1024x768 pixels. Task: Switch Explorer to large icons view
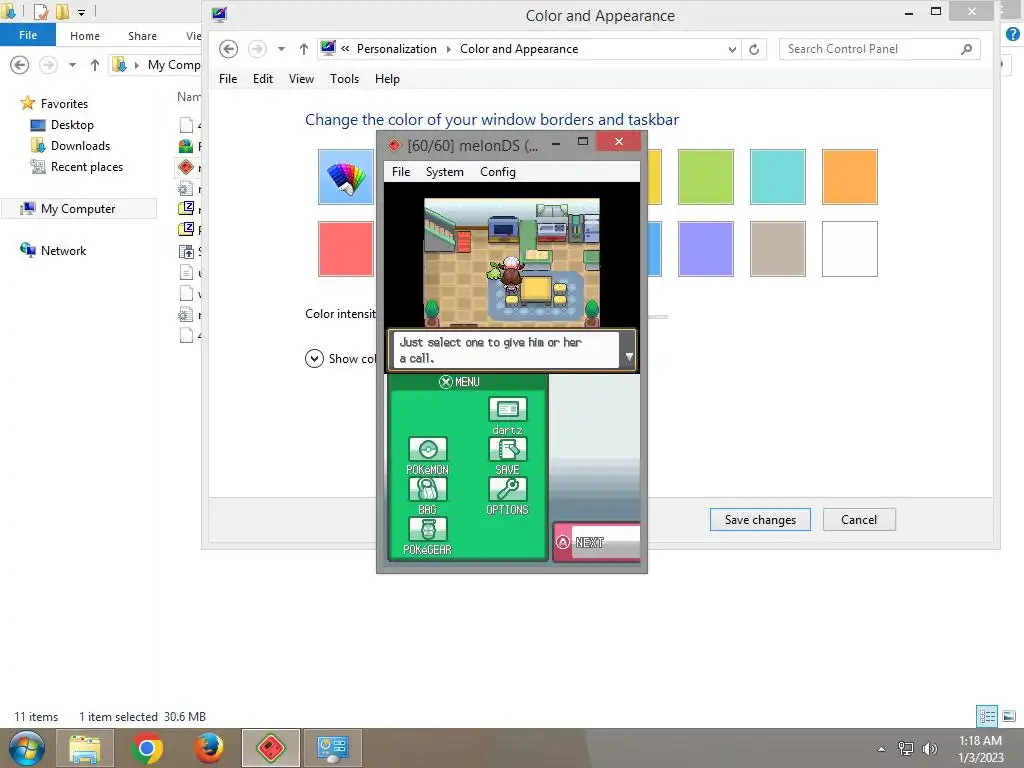[1009, 716]
